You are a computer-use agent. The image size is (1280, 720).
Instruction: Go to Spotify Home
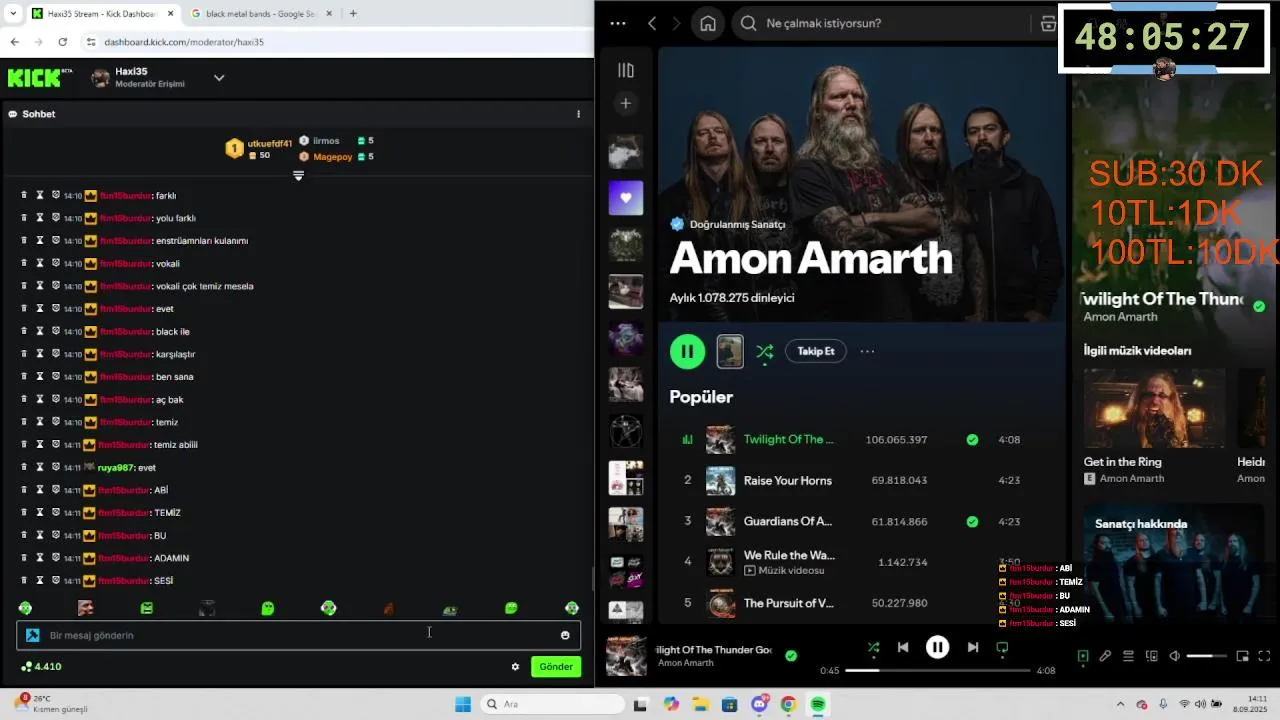708,23
